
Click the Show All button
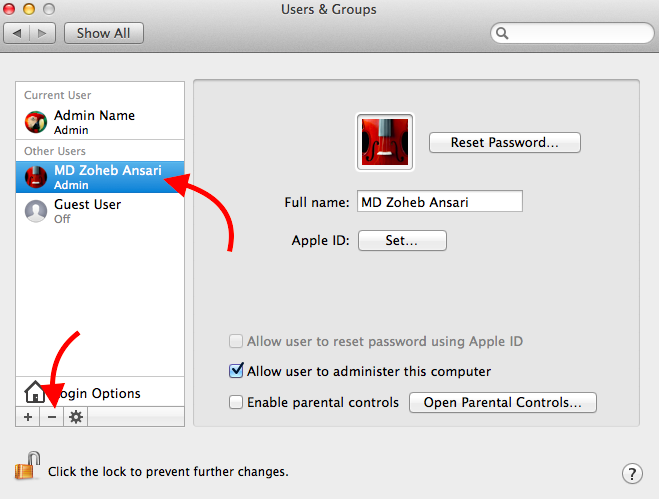(x=104, y=33)
